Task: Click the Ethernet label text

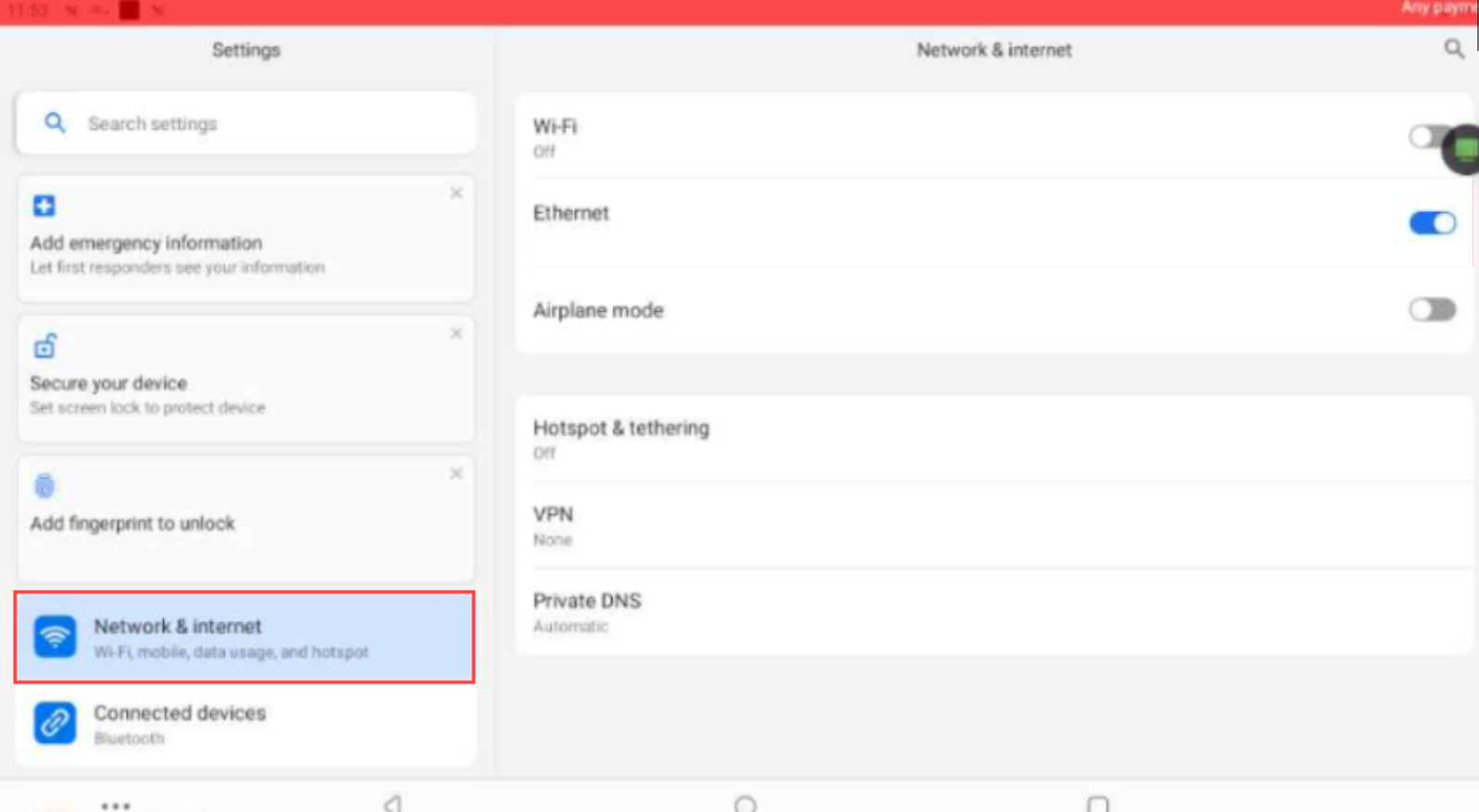Action: 570,213
